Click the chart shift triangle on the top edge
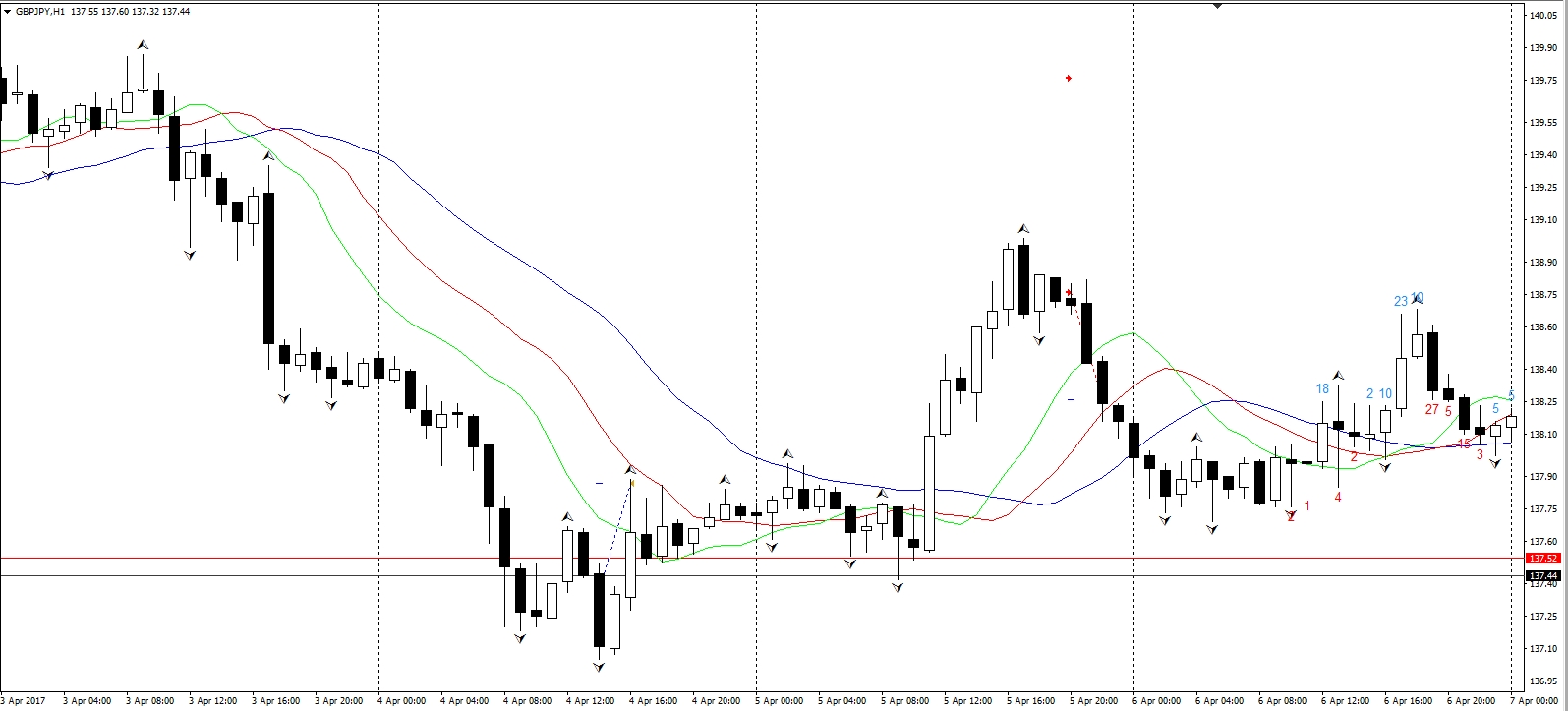Screen dimensions: 1568x711 tap(1218, 6)
